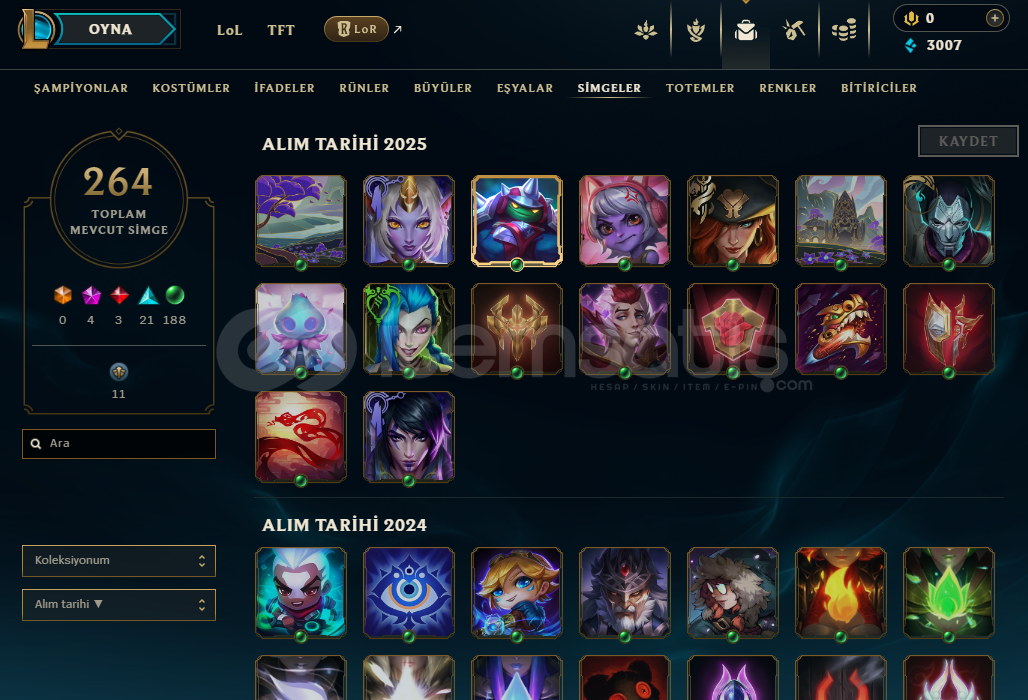Open the store coins icon
Viewport: 1028px width, 700px height.
pyautogui.click(x=844, y=30)
